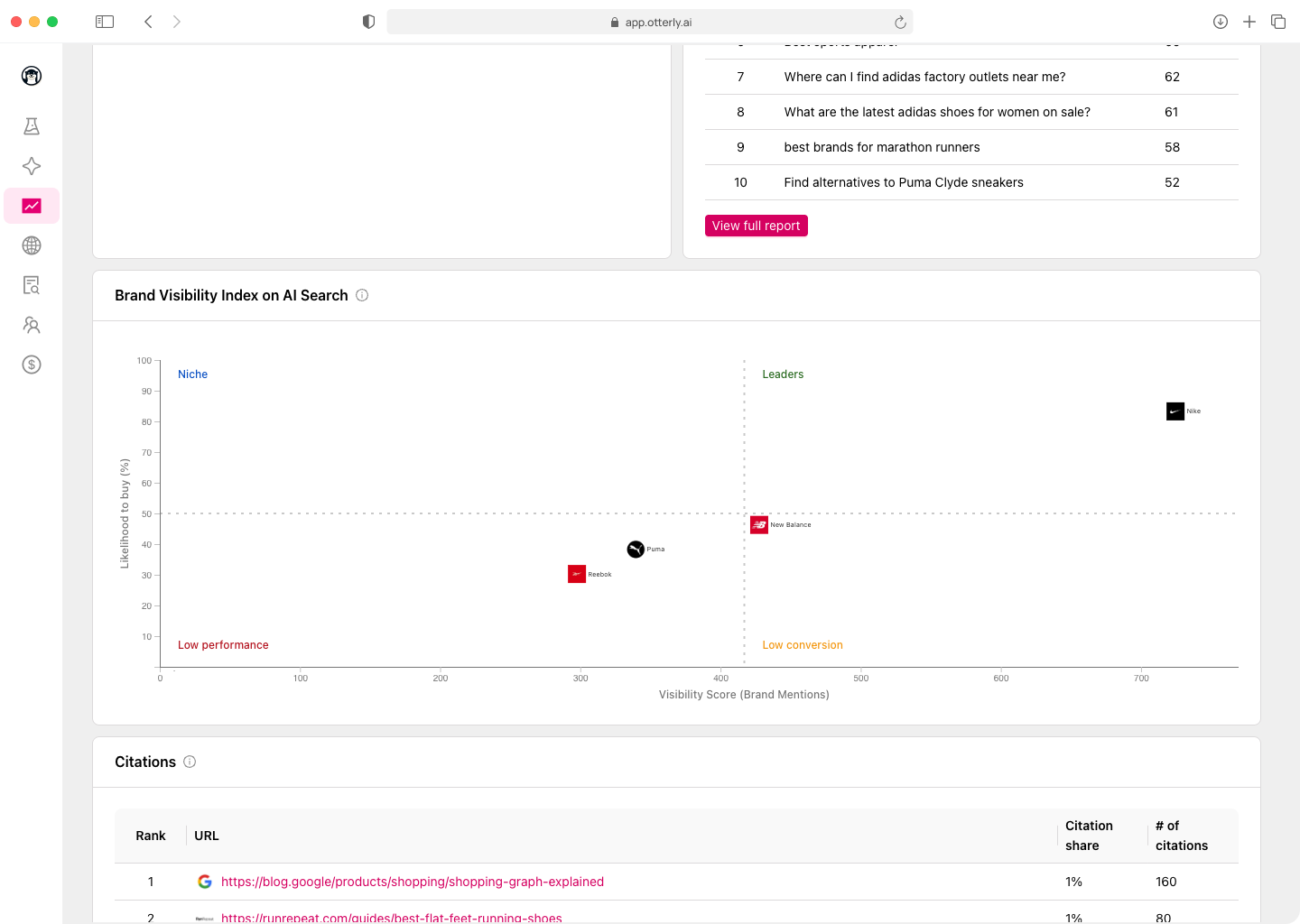Open the sparkle AI icon in sidebar
Viewport: 1300px width, 924px height.
[32, 166]
